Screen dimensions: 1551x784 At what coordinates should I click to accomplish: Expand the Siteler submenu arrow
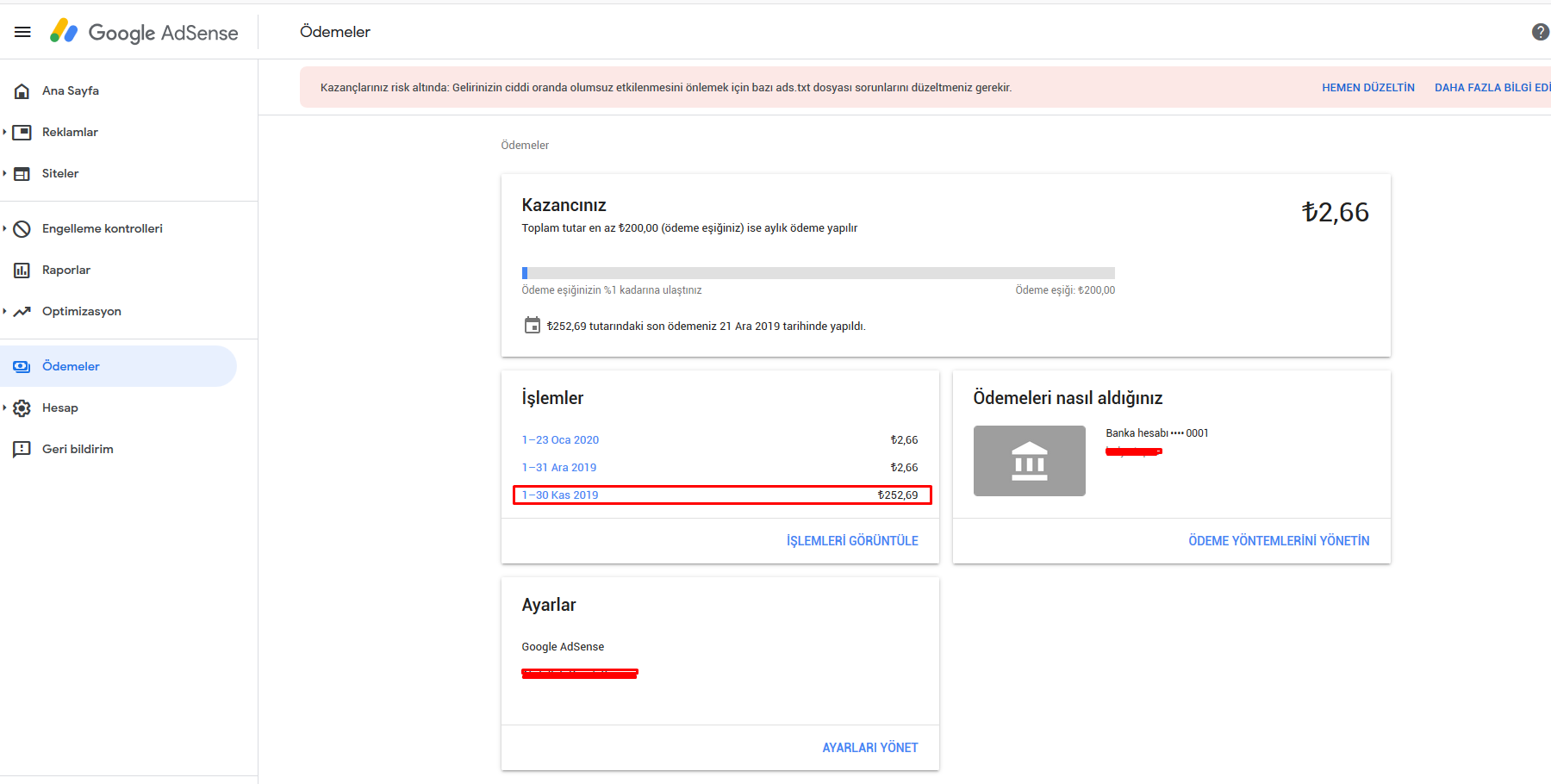tap(5, 173)
